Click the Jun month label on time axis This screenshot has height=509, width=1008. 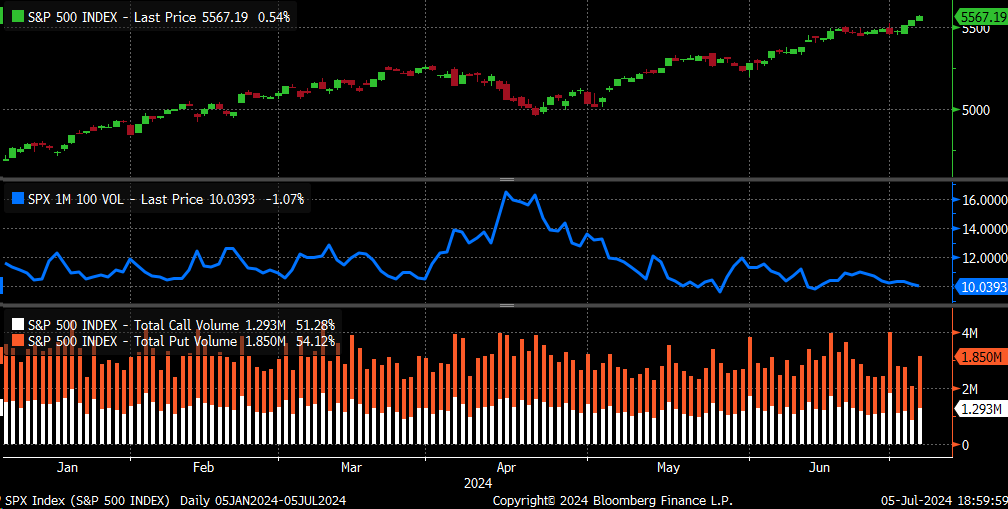pos(820,467)
